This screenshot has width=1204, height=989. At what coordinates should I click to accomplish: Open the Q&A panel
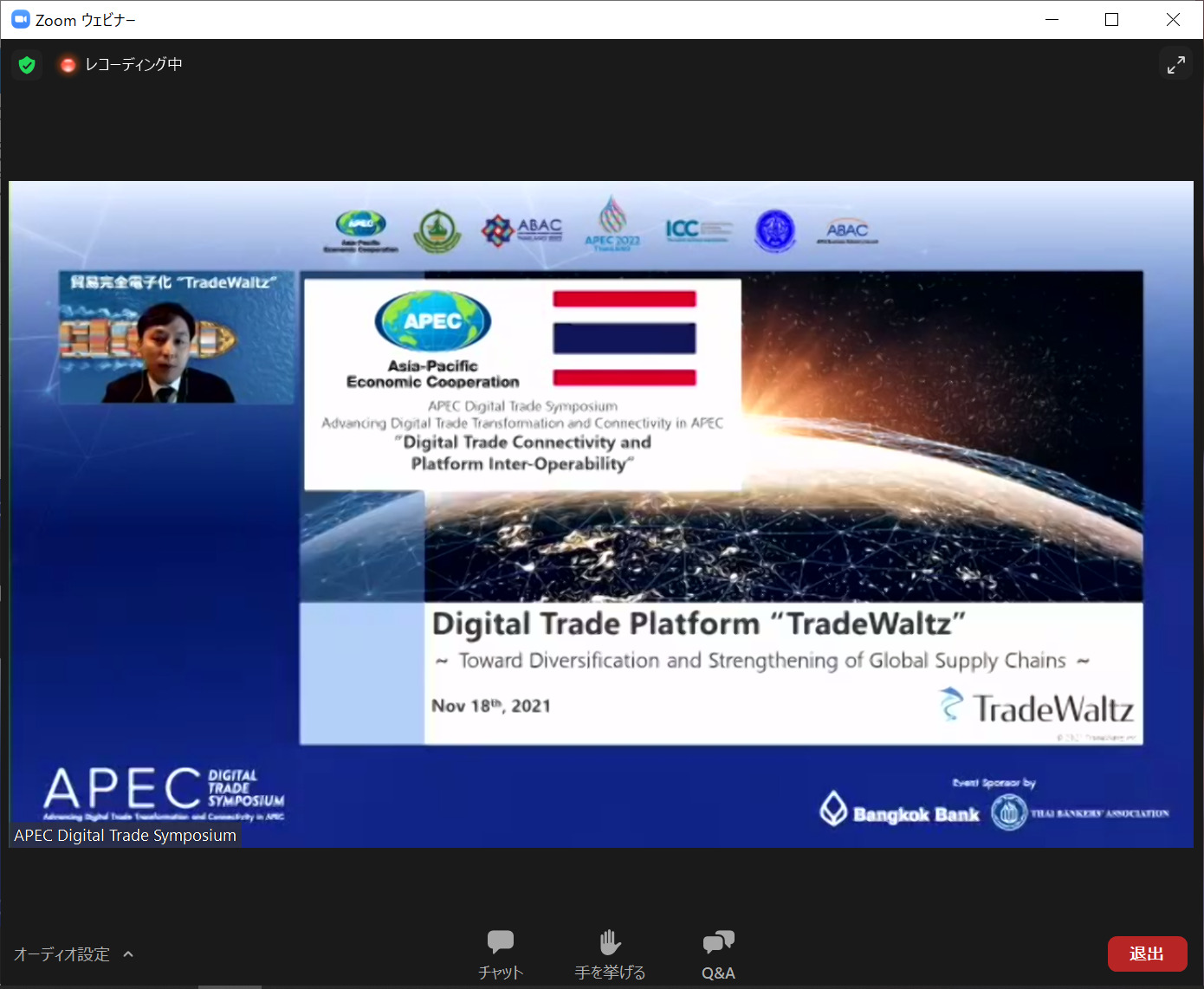pos(718,955)
